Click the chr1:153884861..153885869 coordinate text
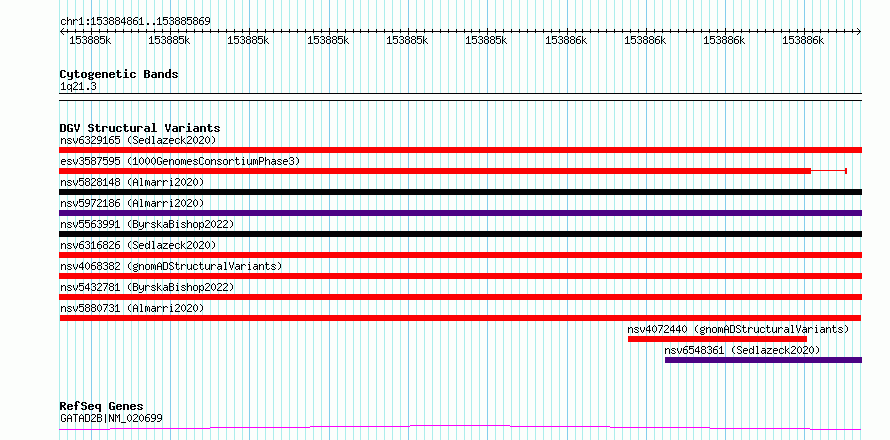 135,21
